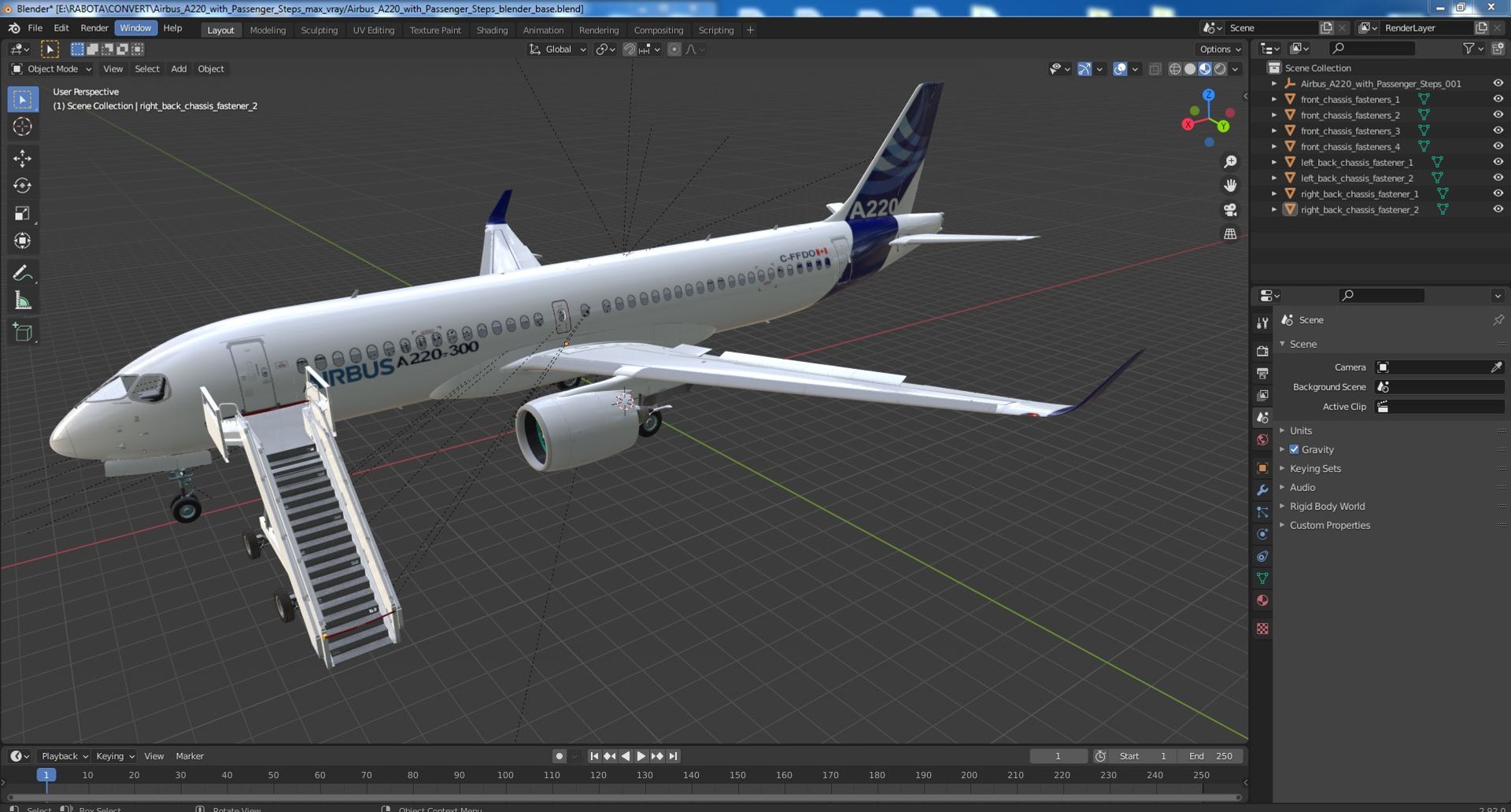Expand the Custom Properties panel
Image resolution: width=1511 pixels, height=812 pixels.
pyautogui.click(x=1330, y=525)
